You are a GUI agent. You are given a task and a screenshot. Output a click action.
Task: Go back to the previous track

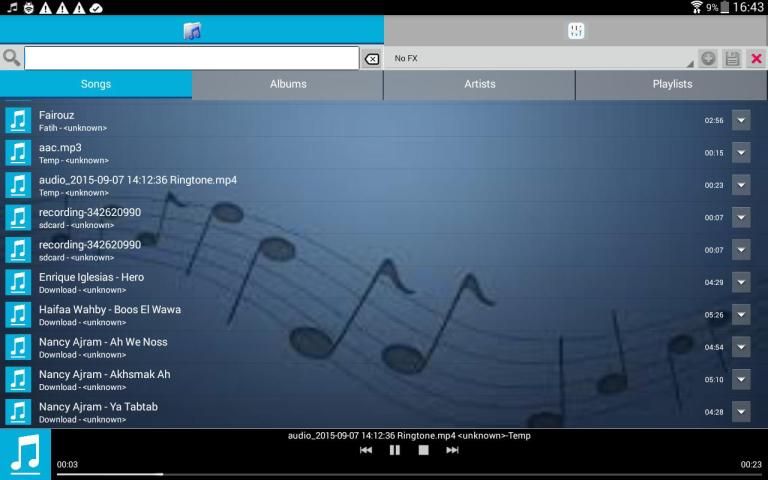pyautogui.click(x=366, y=450)
